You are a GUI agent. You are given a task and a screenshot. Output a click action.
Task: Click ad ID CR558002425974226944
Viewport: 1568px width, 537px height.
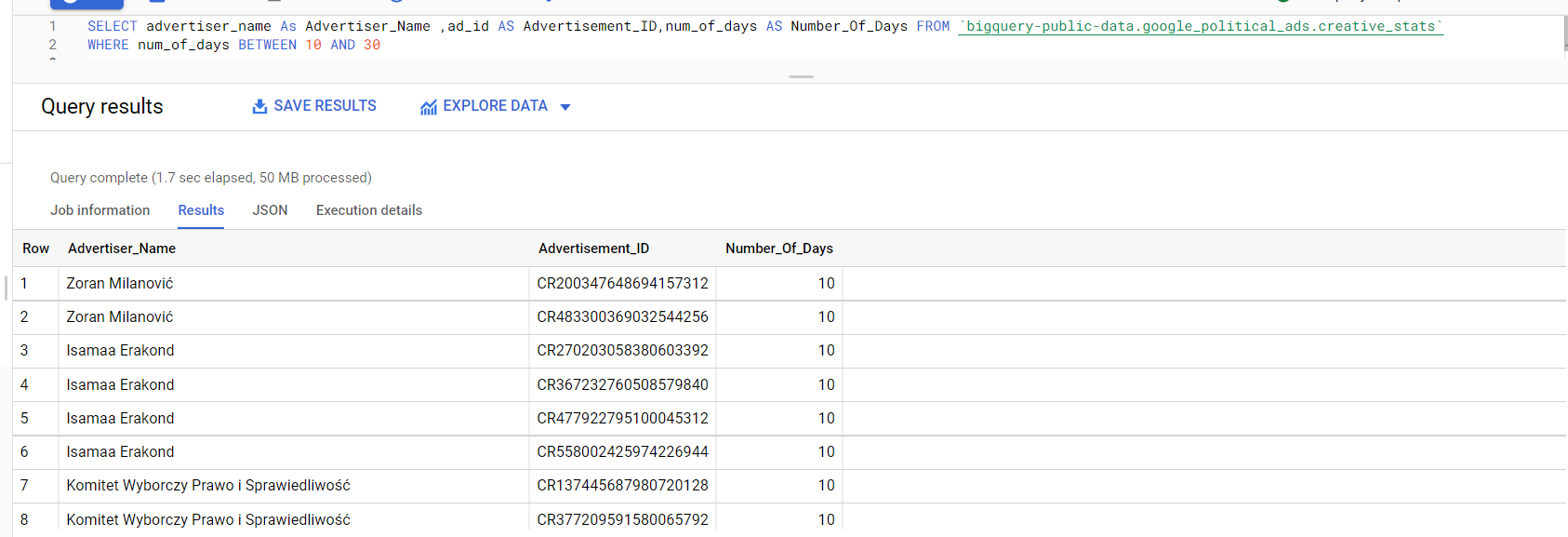click(622, 451)
